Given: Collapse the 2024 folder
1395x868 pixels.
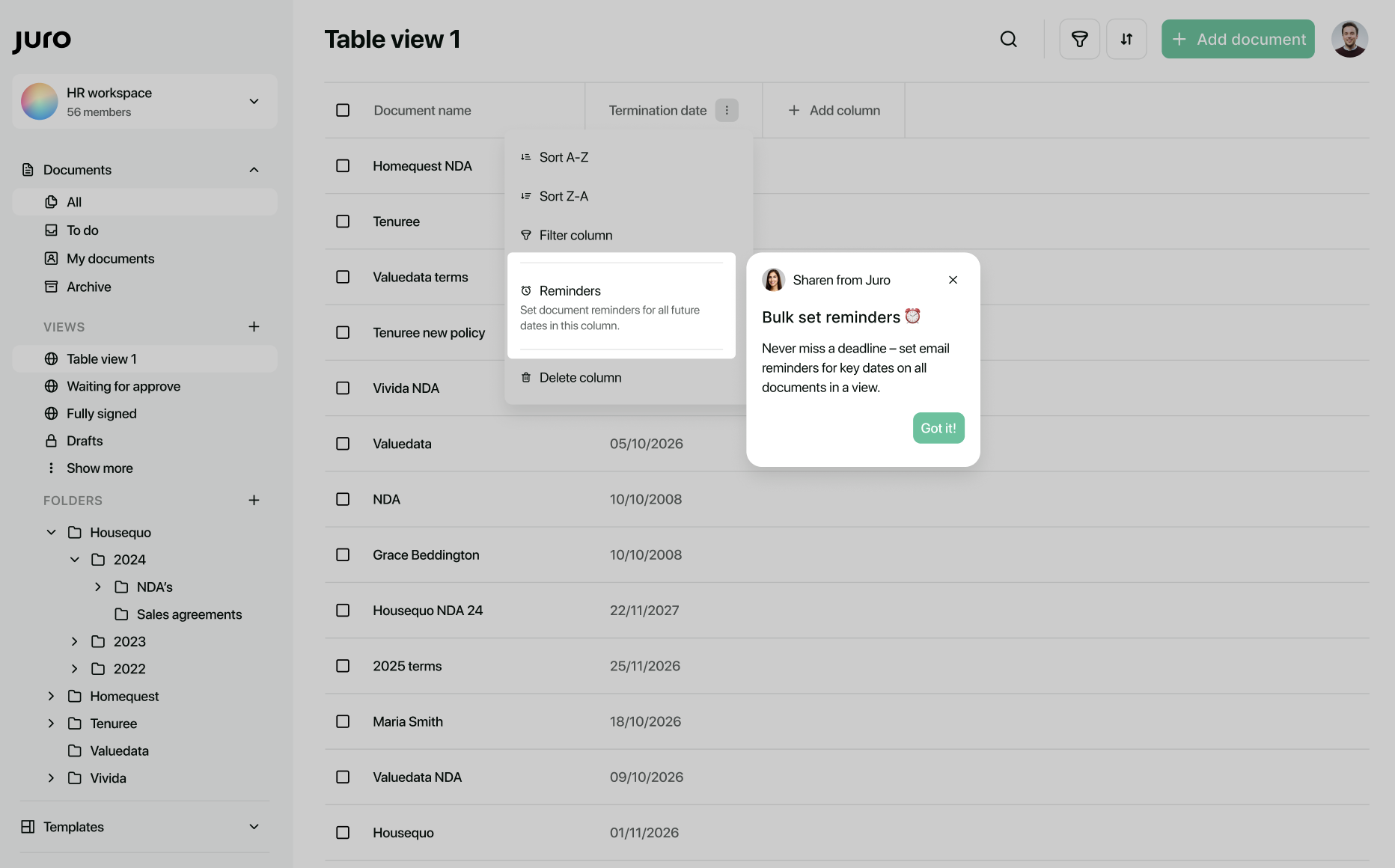Looking at the screenshot, I should coord(74,560).
